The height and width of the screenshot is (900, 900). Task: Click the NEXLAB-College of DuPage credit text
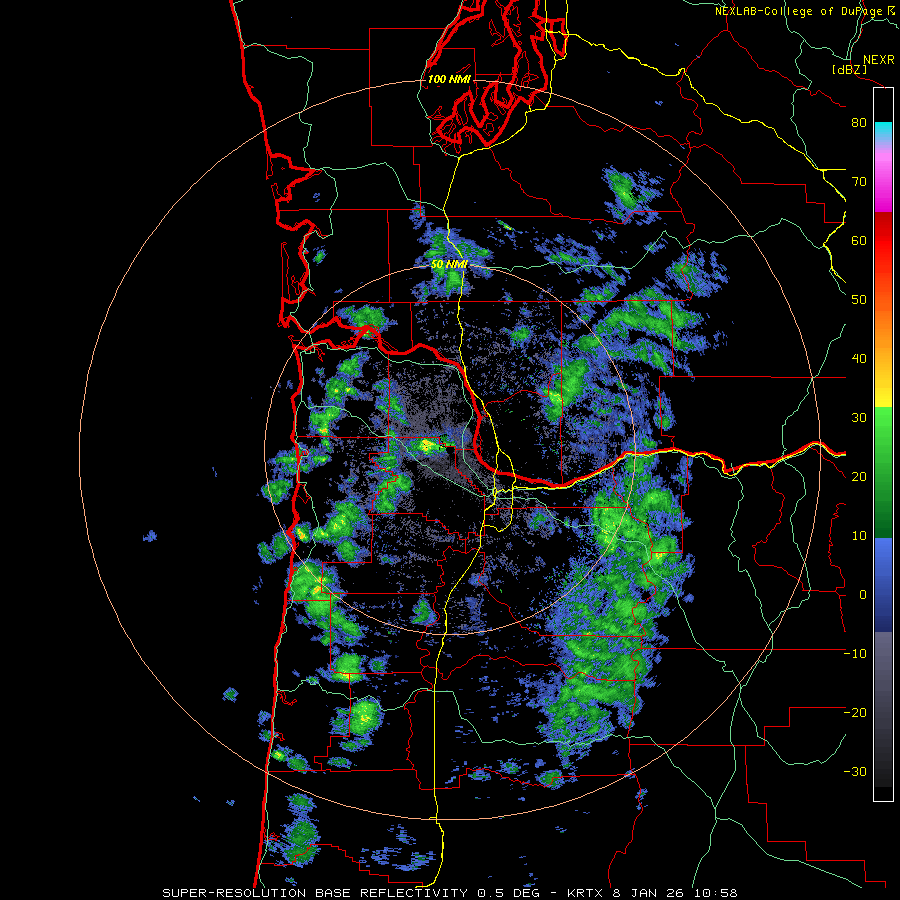click(x=798, y=11)
